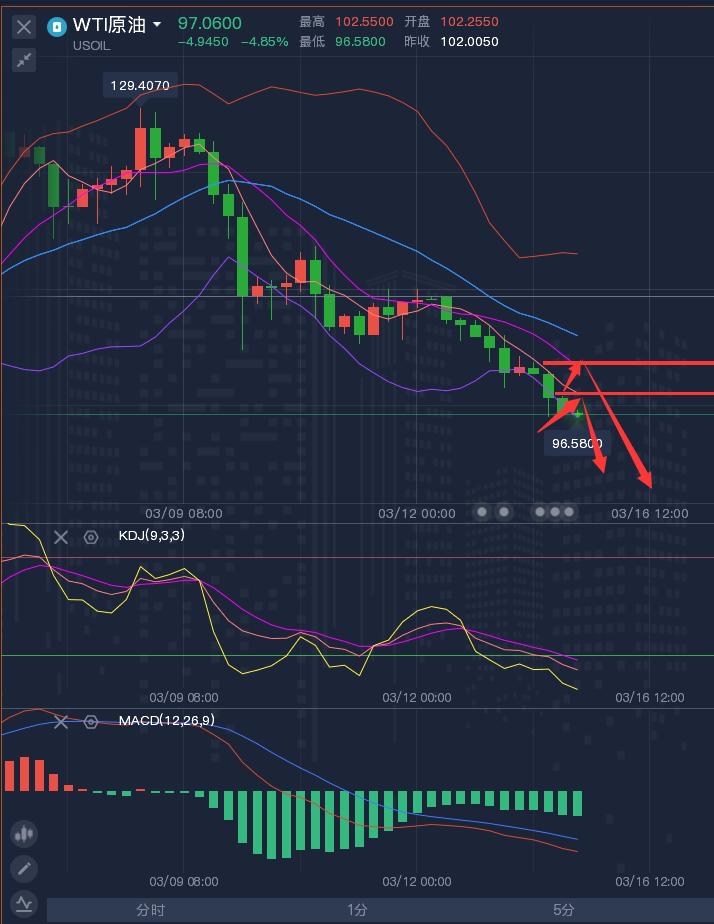Click the 03/16 12:00 date on main chart axis
Screen dimensions: 714x924
pyautogui.click(x=650, y=513)
